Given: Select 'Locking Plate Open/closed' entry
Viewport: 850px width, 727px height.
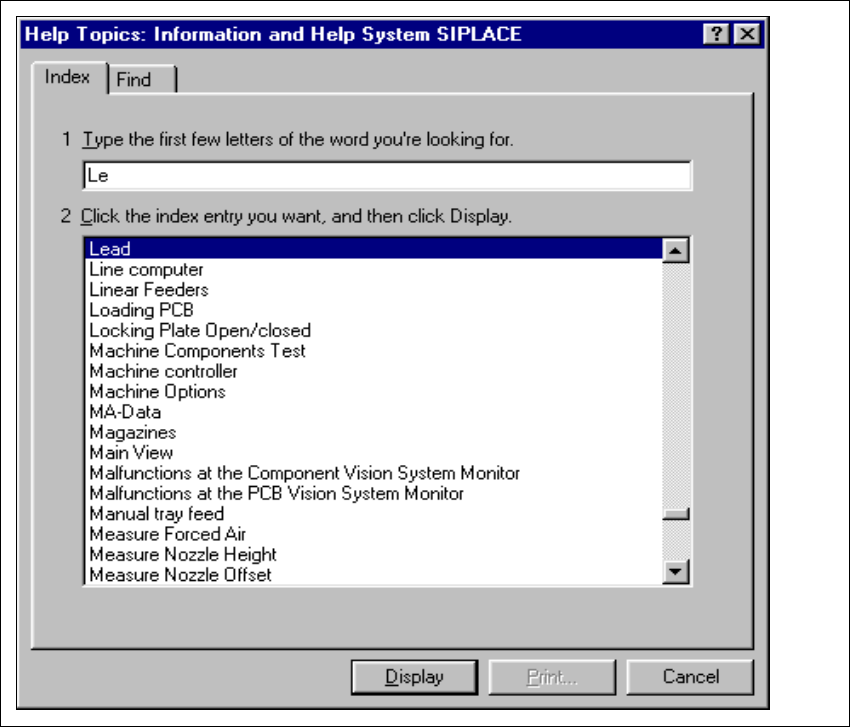Looking at the screenshot, I should click(x=374, y=330).
